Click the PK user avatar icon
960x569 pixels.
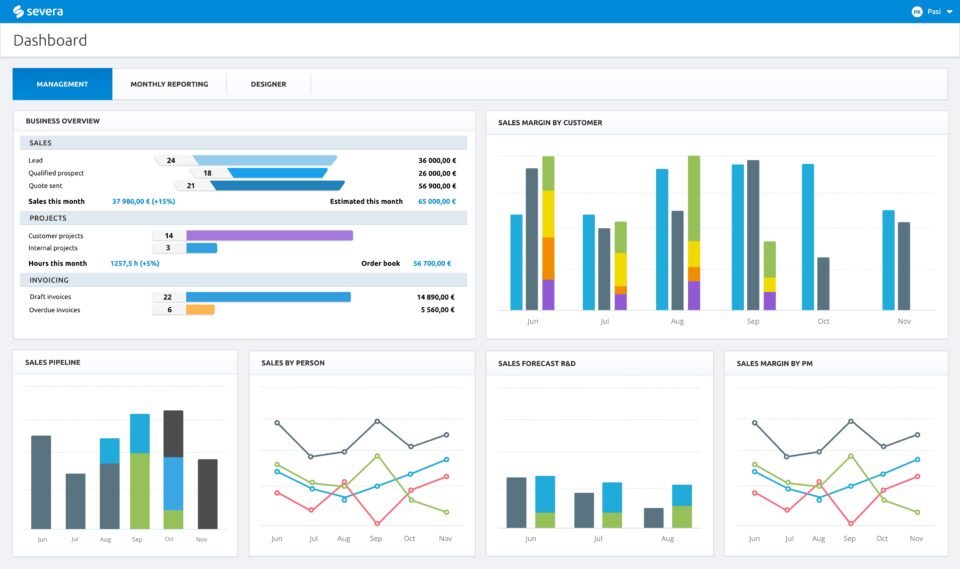point(917,12)
